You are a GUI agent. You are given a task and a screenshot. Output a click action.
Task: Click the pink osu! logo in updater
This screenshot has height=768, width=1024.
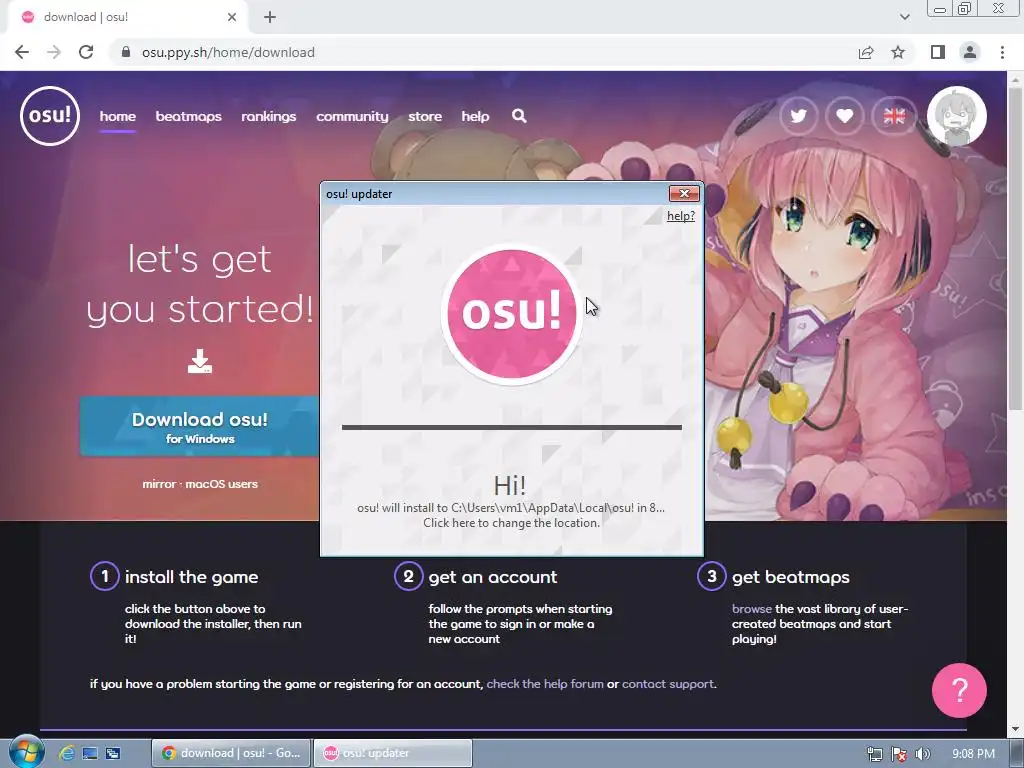point(511,314)
